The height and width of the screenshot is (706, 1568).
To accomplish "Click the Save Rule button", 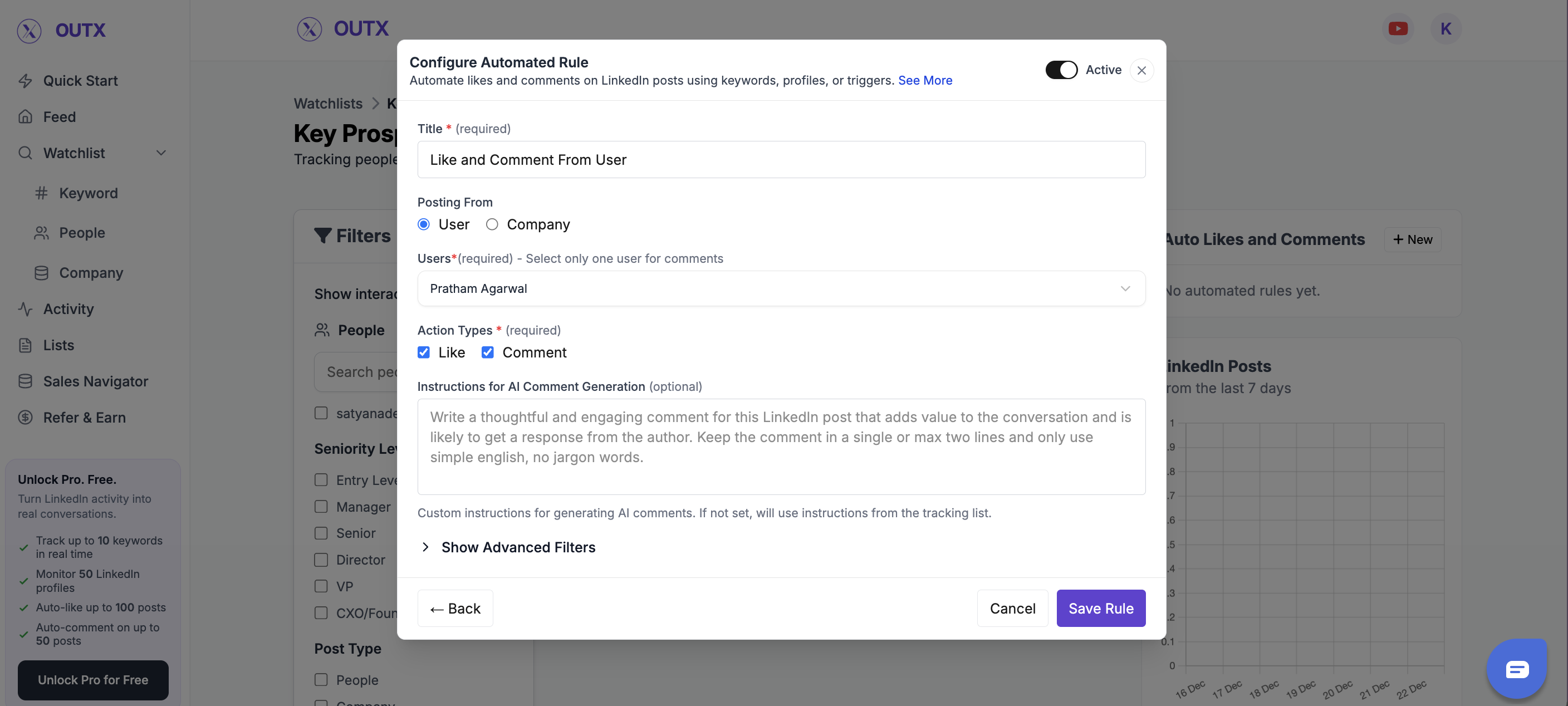I will pyautogui.click(x=1100, y=608).
